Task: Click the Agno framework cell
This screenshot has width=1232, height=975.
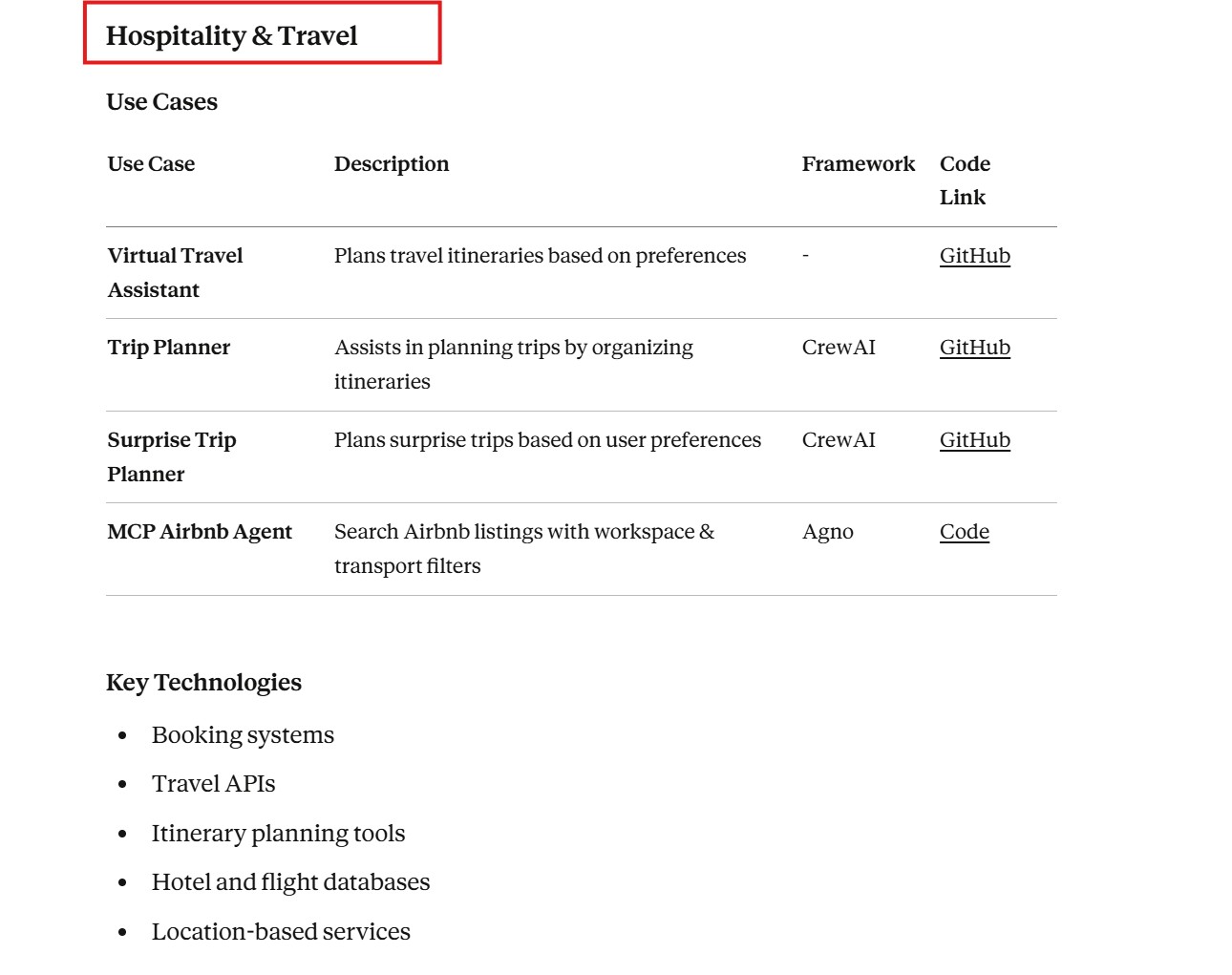Action: point(827,532)
